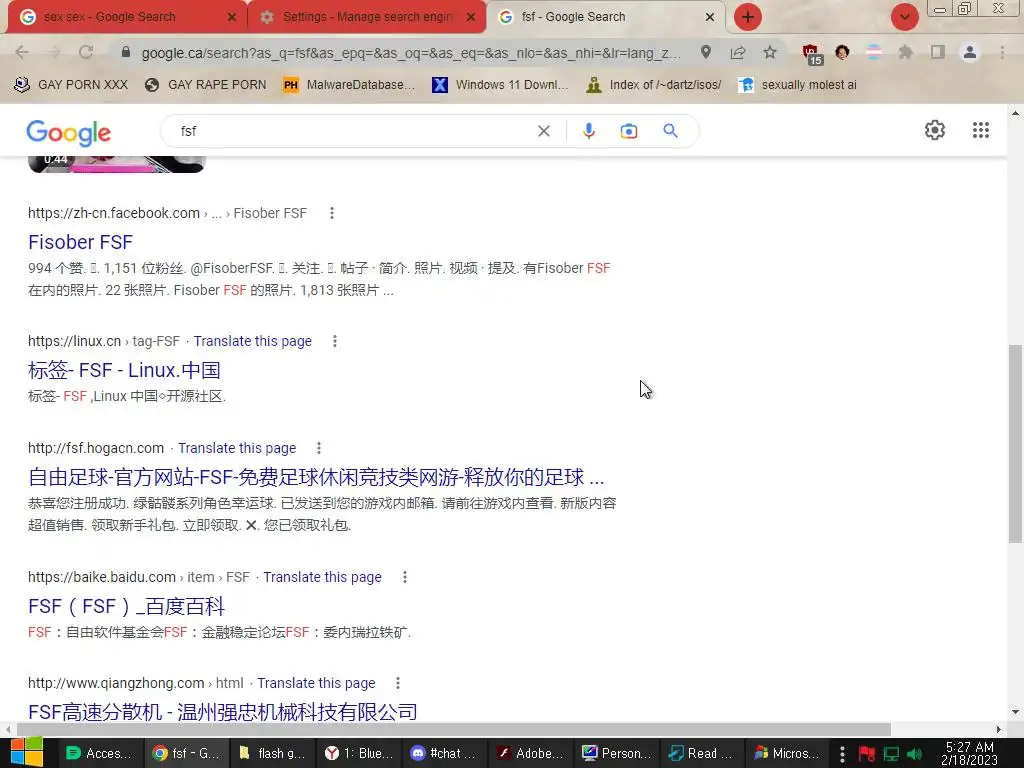Switch to the Micros... taskbar item
1024x768 pixels.
pos(787,753)
